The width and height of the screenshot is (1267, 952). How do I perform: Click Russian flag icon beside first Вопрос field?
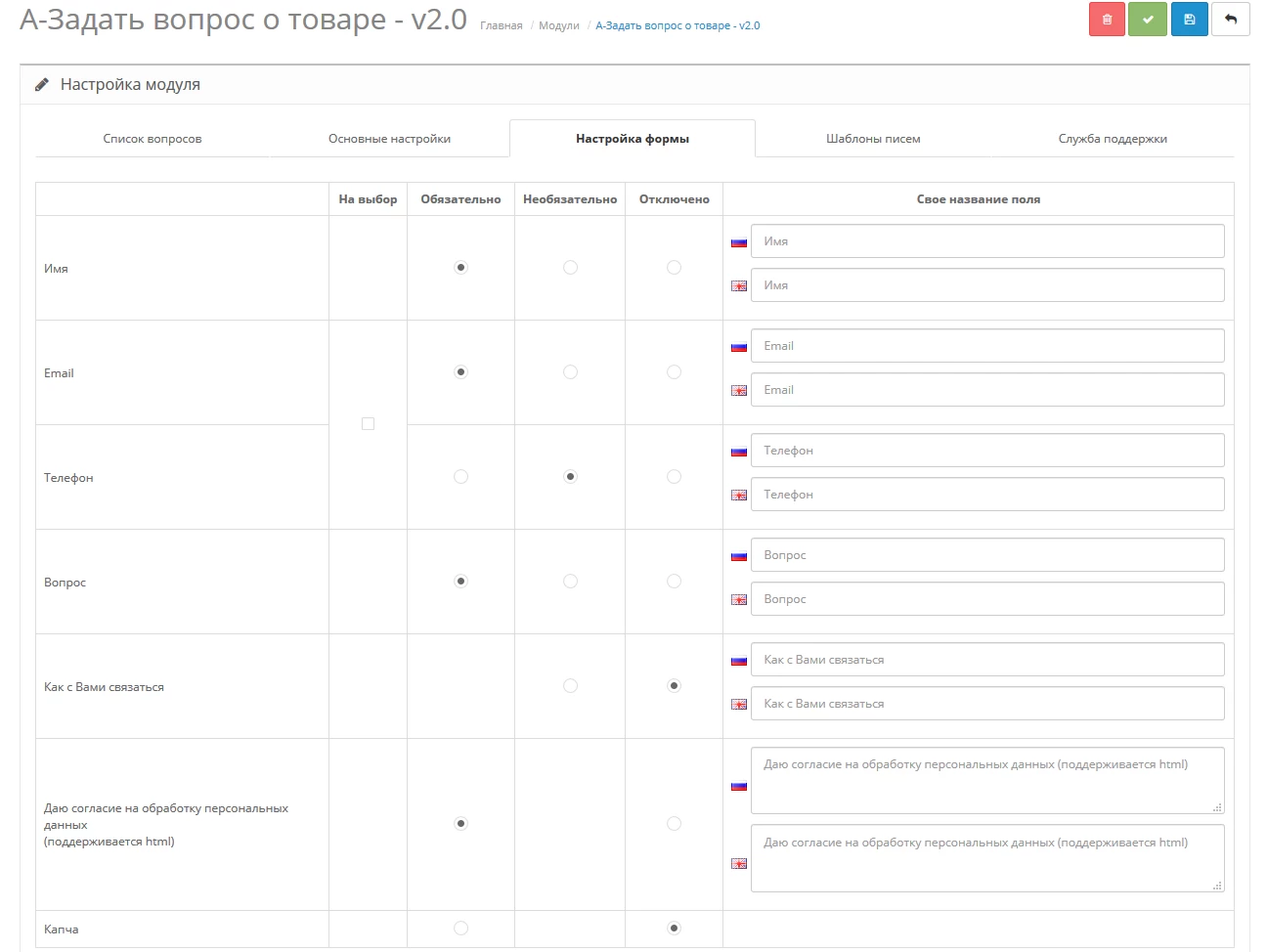pyautogui.click(x=739, y=555)
